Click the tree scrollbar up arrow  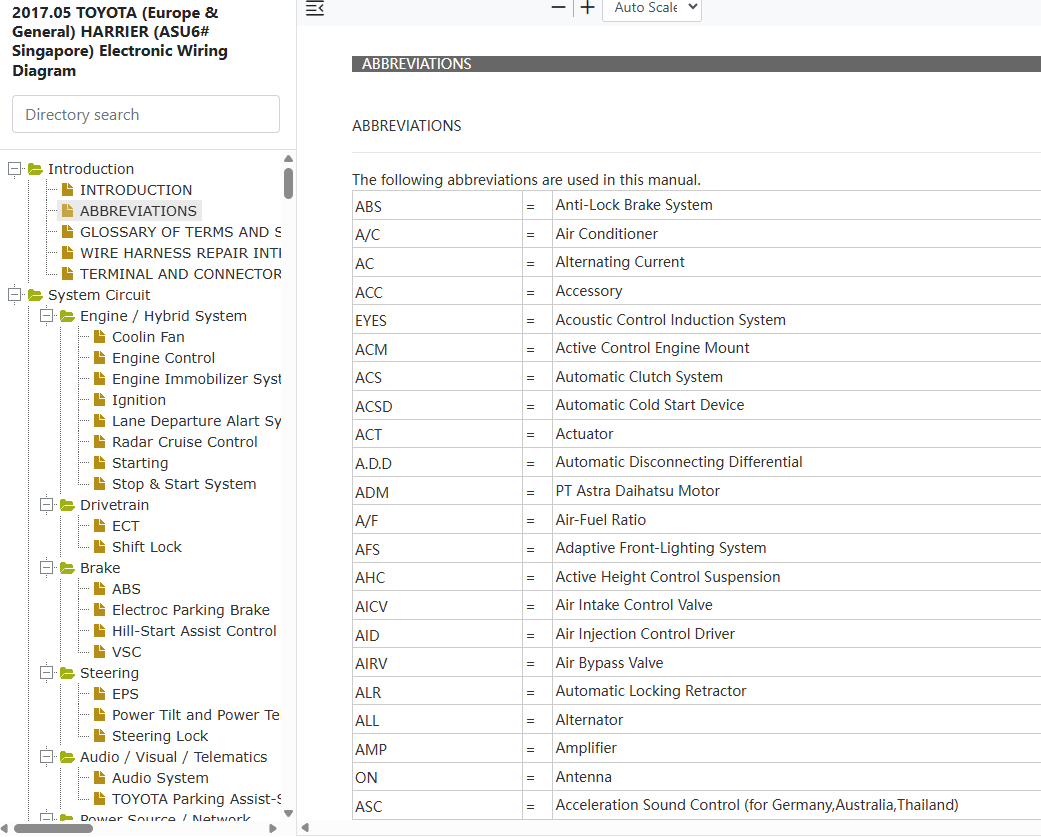[288, 159]
